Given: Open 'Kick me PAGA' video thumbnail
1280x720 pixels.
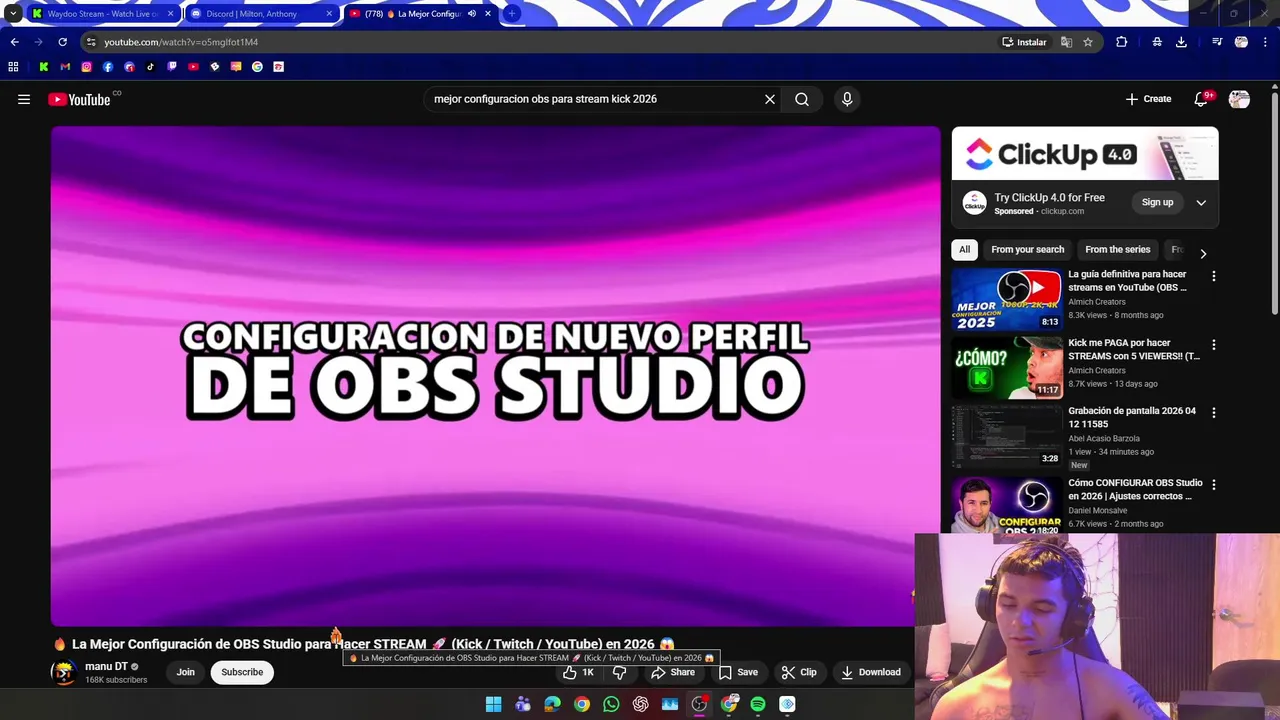Looking at the screenshot, I should (1006, 368).
